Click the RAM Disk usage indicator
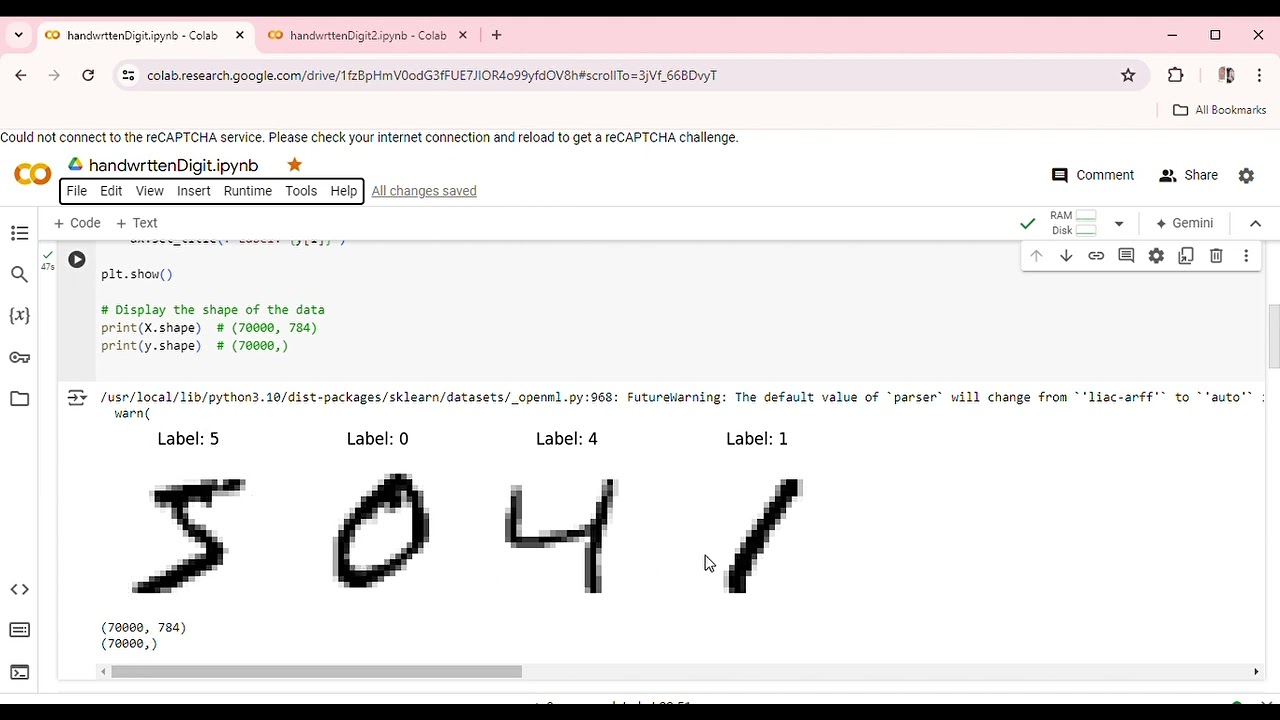Viewport: 1280px width, 720px height. tap(1073, 223)
